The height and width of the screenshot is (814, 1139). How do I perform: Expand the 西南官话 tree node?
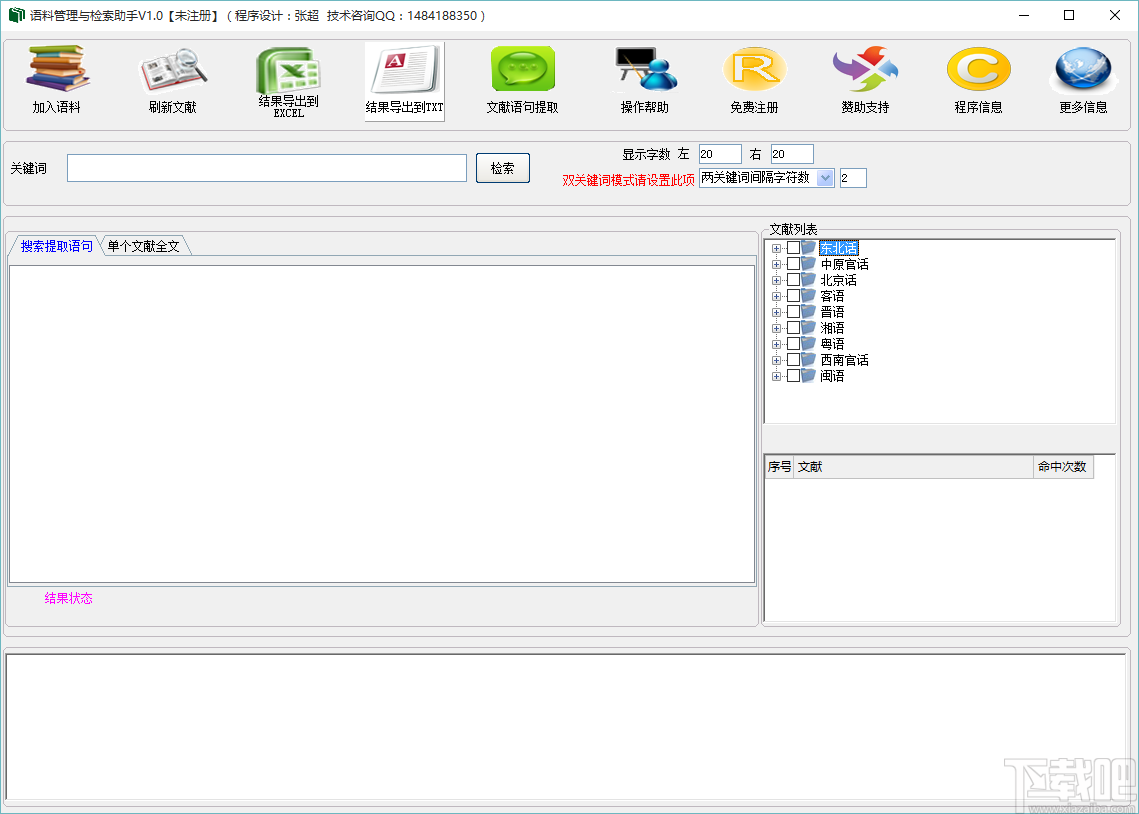tap(777, 360)
